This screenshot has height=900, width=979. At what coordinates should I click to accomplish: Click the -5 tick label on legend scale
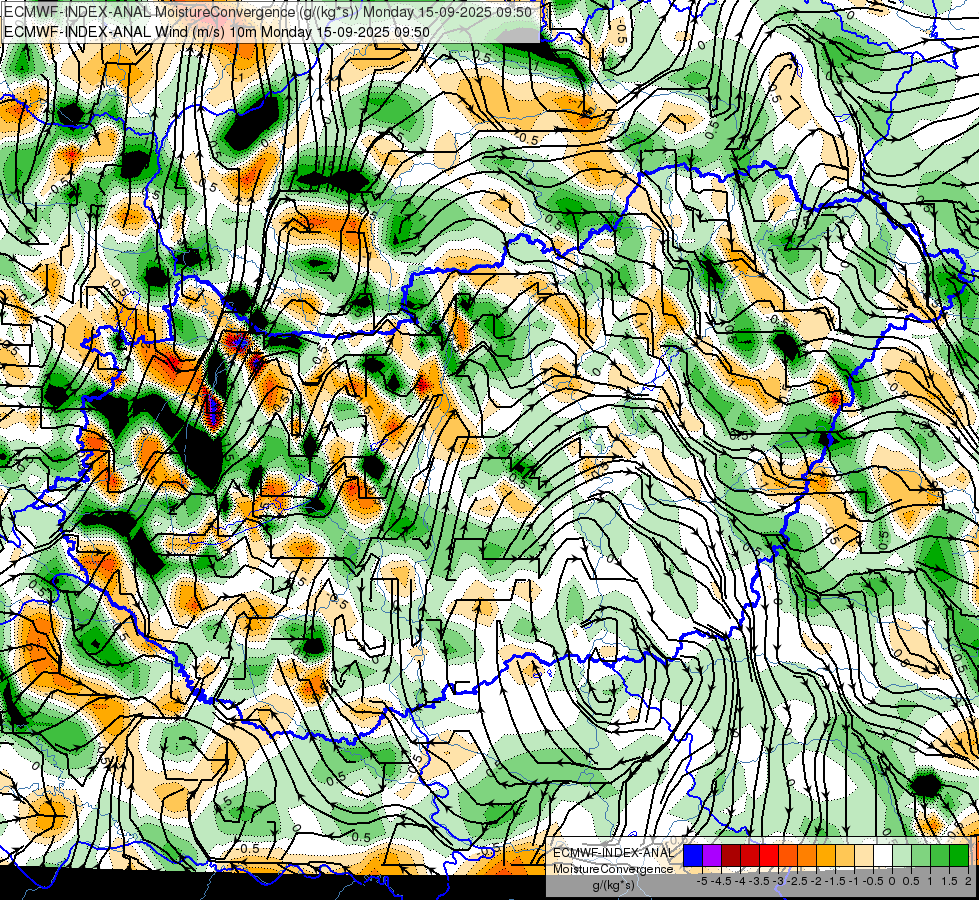(702, 881)
